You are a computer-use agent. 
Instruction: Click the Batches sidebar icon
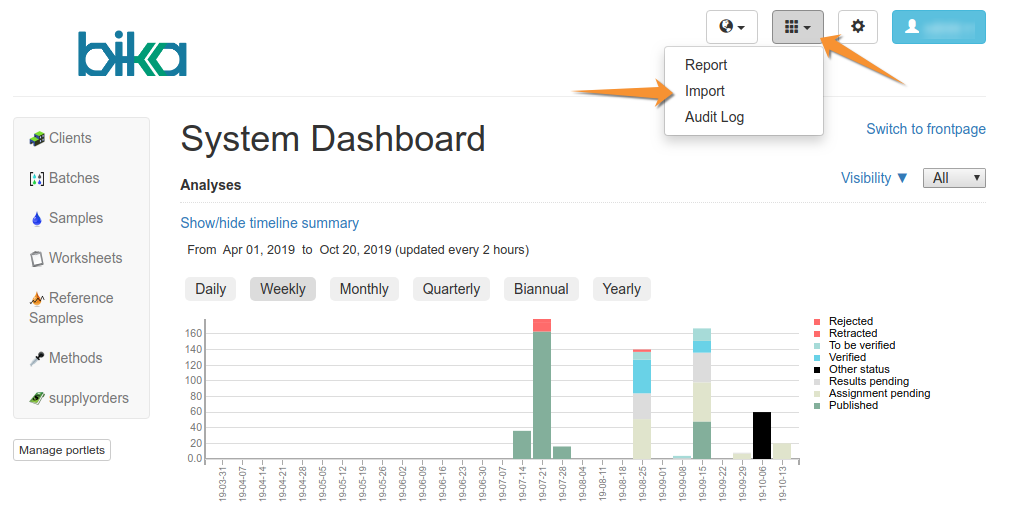37,178
